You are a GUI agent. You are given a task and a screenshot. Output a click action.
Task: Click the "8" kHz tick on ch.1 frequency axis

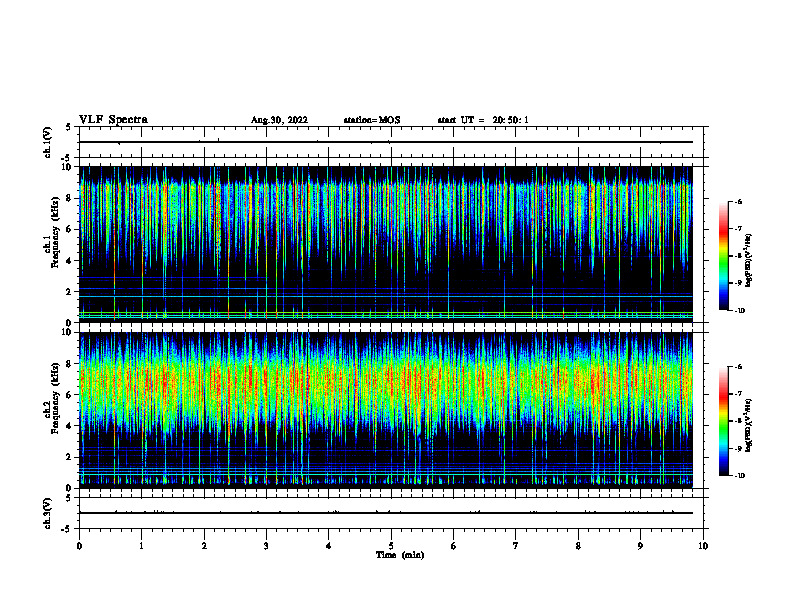click(x=70, y=198)
